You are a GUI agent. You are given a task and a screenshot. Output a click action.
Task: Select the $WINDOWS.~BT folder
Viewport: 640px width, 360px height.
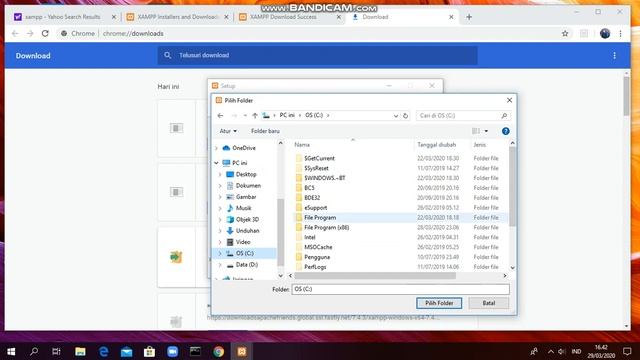pyautogui.click(x=324, y=178)
